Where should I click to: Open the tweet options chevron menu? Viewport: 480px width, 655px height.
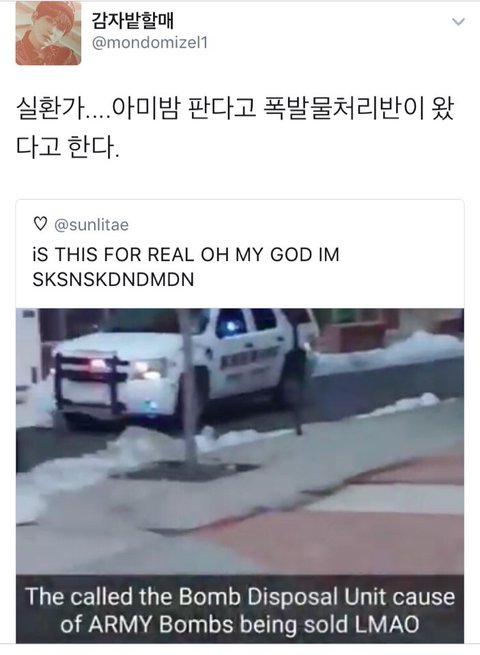pos(458,22)
